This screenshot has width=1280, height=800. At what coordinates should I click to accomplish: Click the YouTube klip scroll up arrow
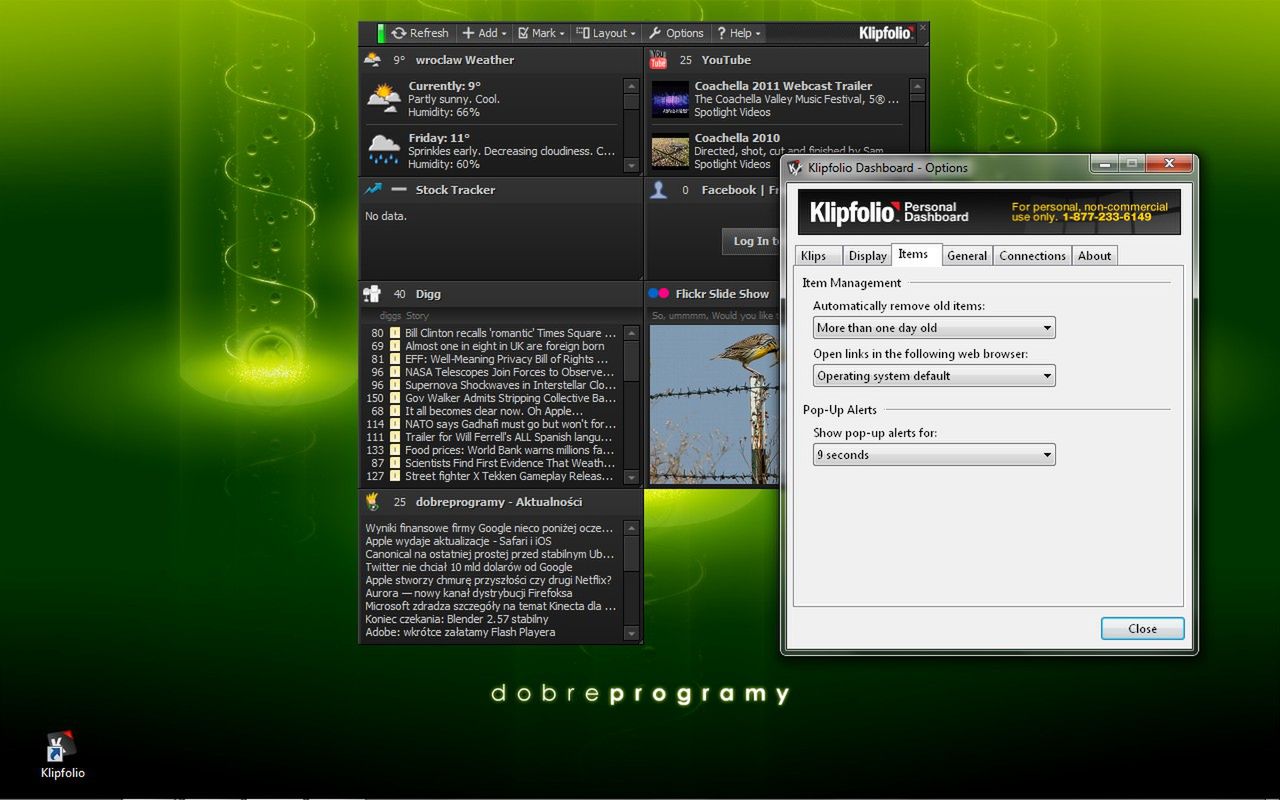917,87
